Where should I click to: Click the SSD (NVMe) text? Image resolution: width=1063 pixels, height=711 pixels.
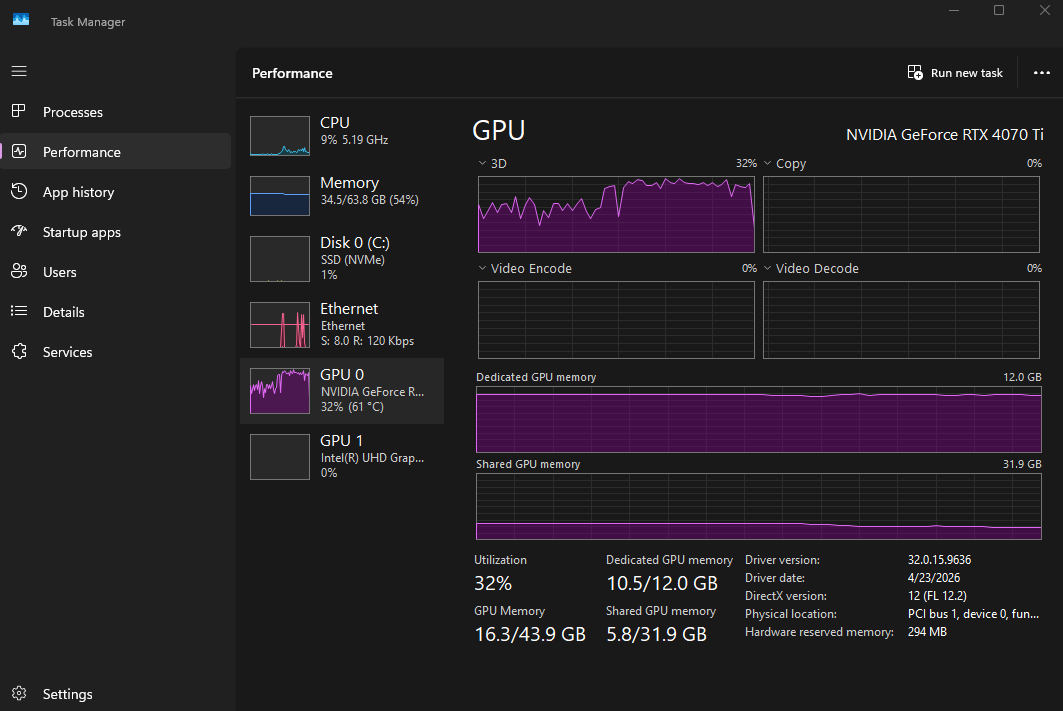point(353,260)
